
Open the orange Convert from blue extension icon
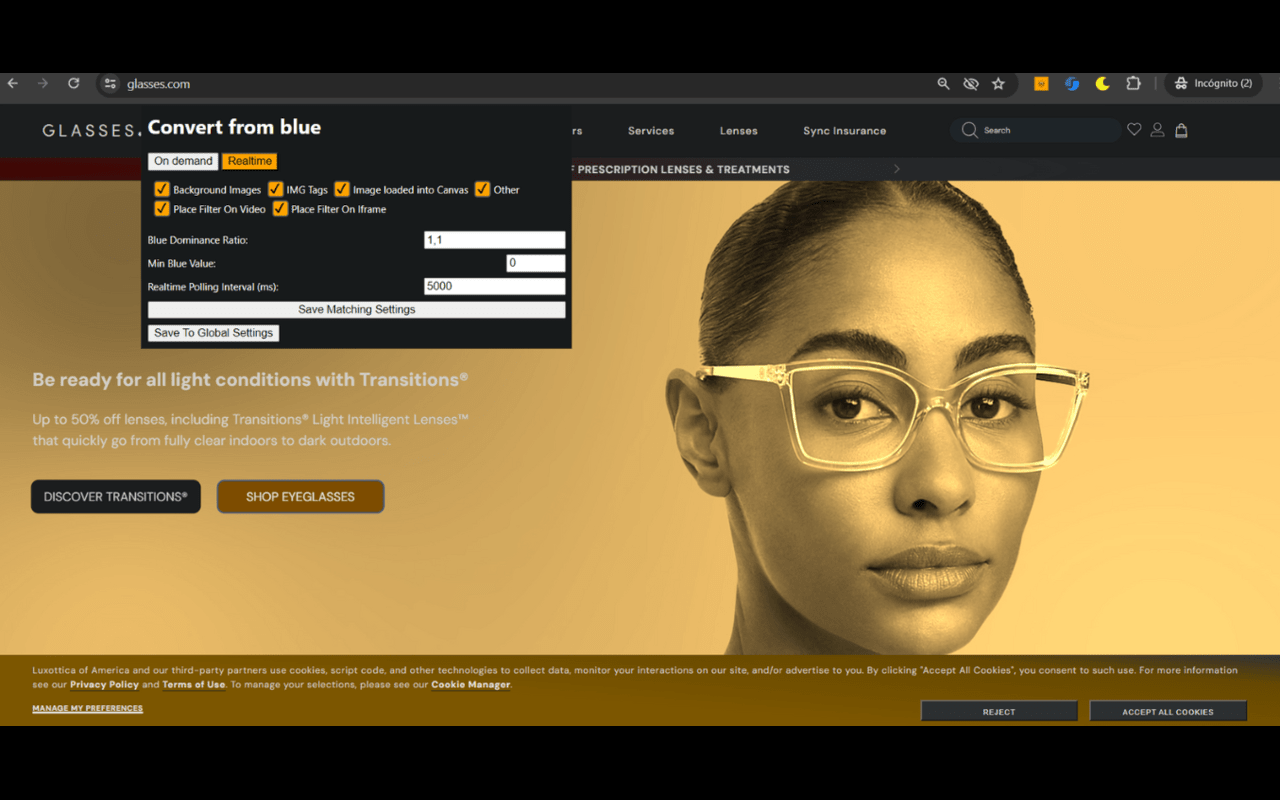[x=1041, y=84]
